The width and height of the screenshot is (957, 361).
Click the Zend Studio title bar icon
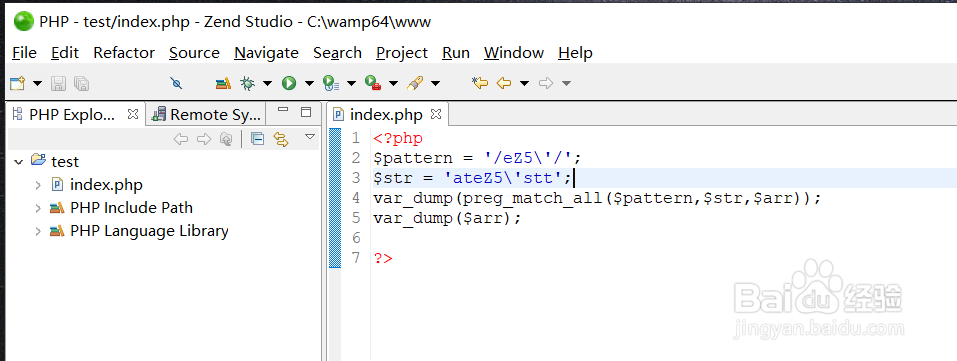(23, 22)
